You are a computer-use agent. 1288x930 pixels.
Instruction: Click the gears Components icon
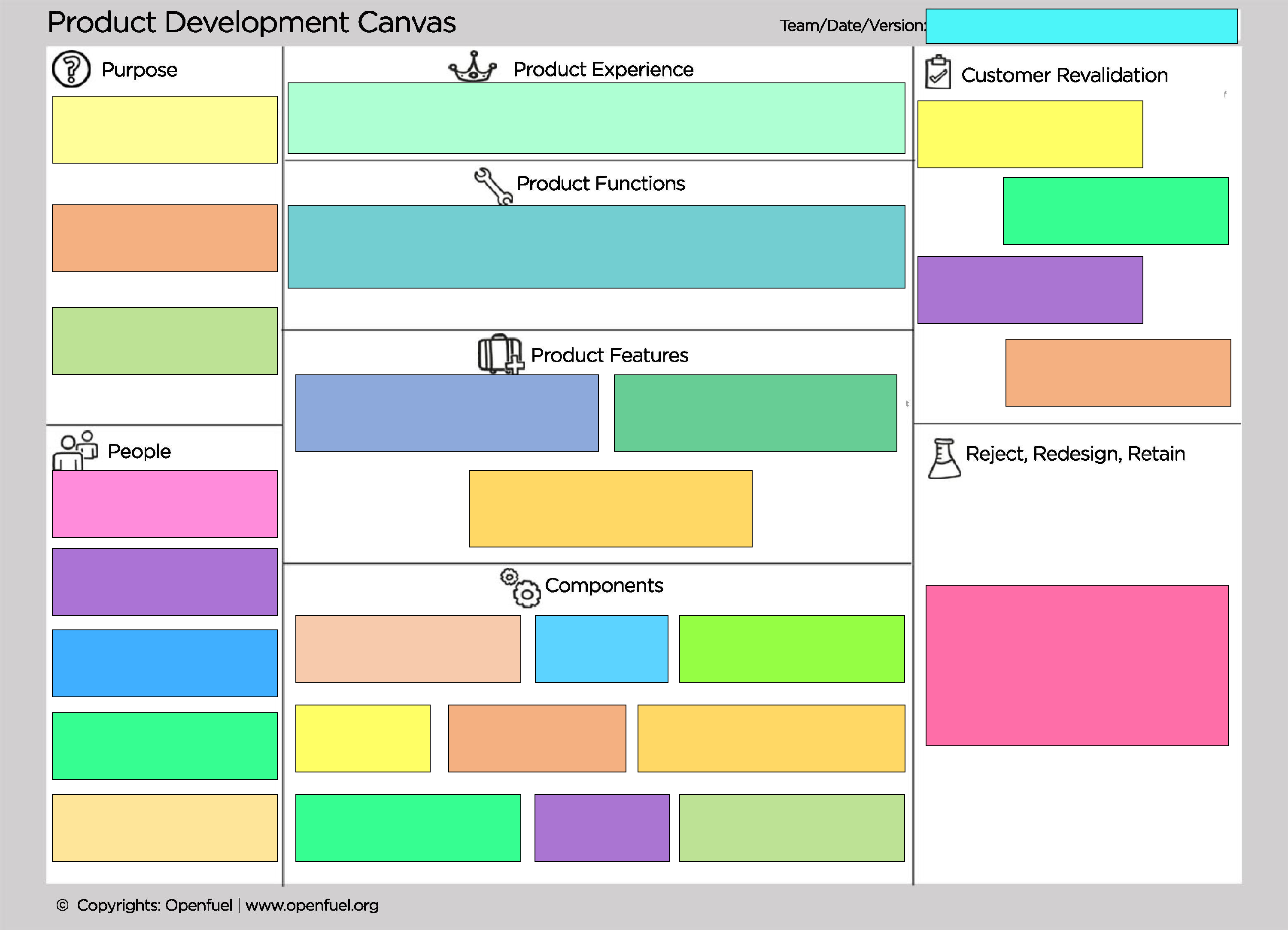tap(520, 588)
